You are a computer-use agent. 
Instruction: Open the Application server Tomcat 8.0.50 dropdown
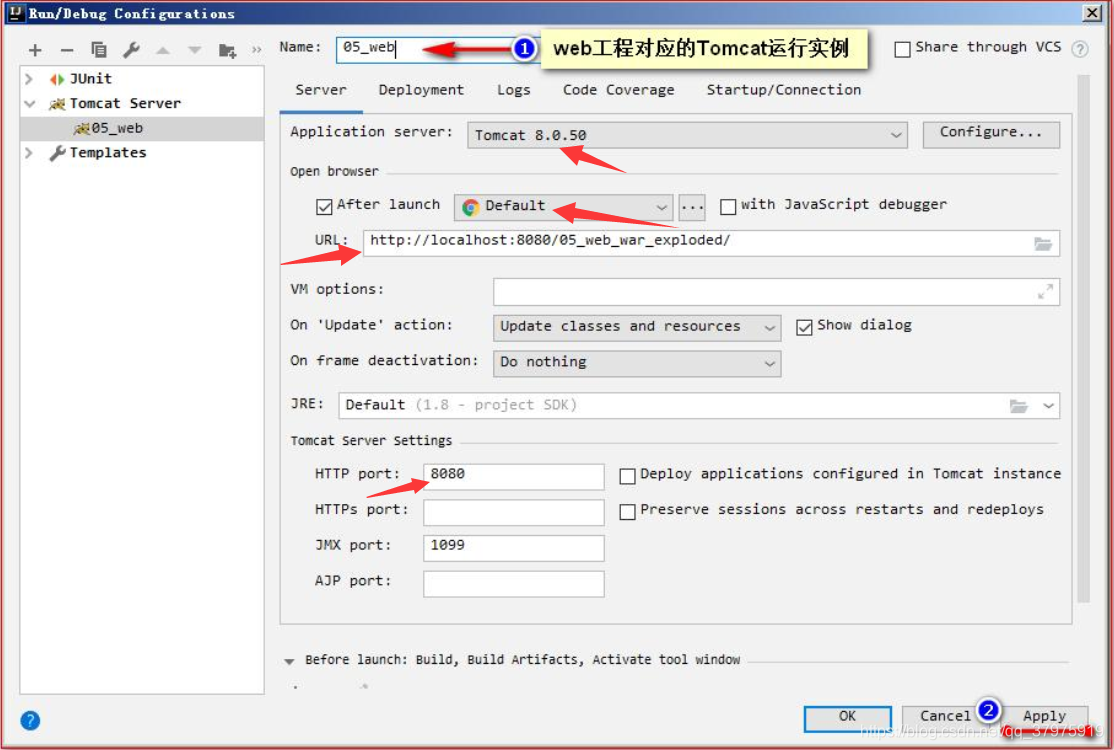pyautogui.click(x=687, y=135)
